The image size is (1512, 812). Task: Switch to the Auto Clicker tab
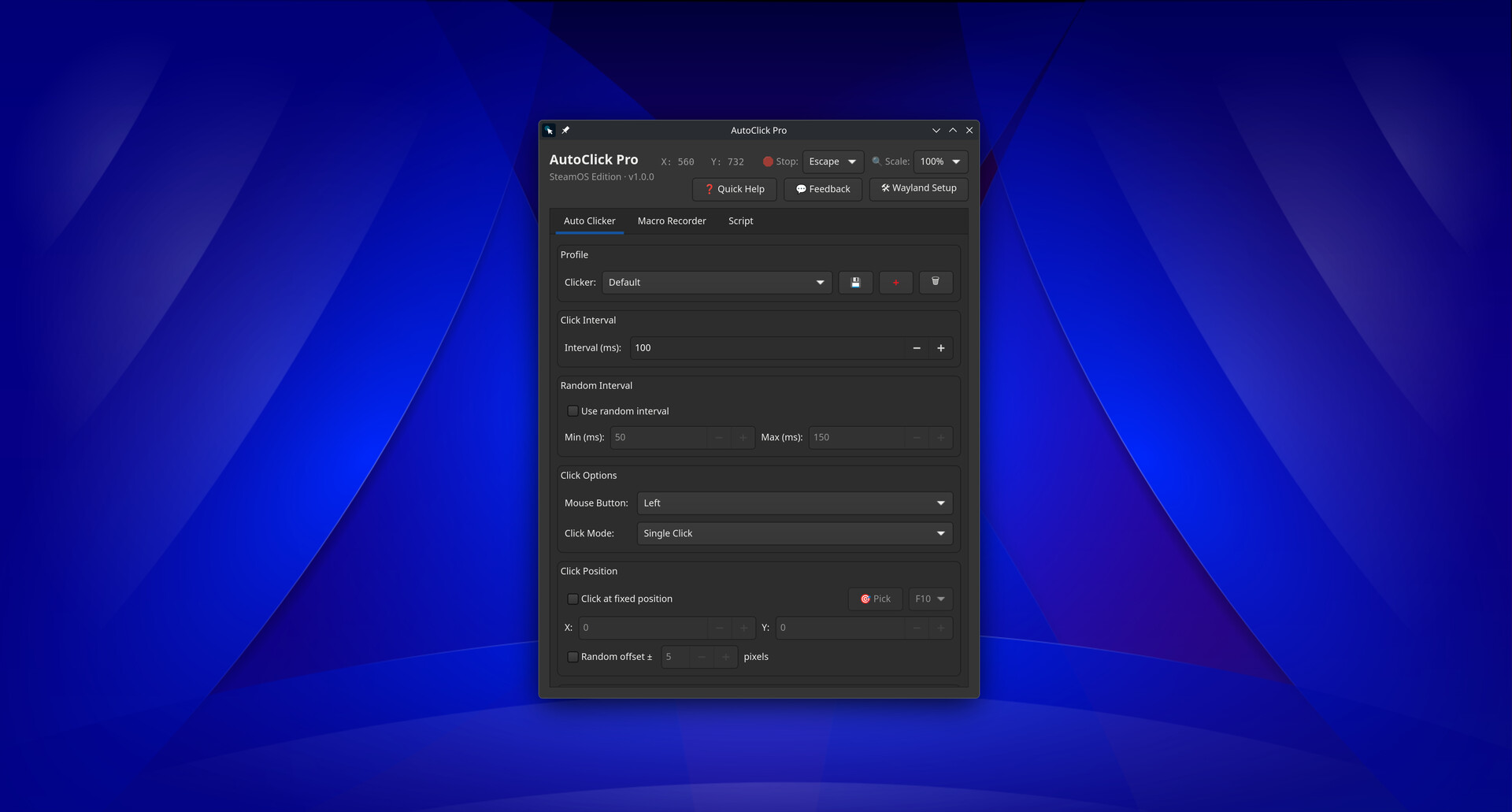(589, 221)
